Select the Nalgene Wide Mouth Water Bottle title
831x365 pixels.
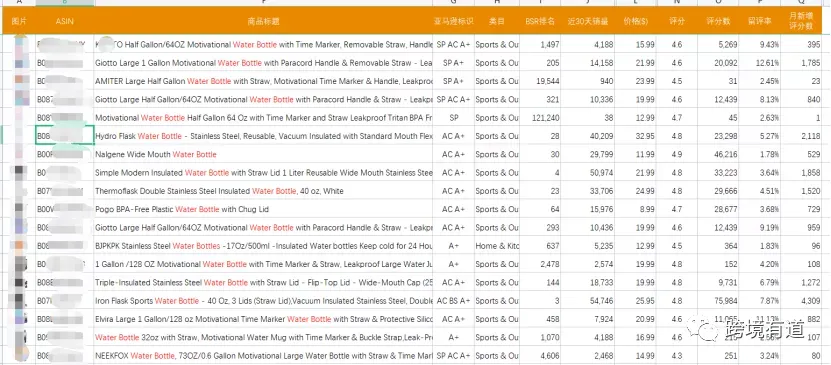(156, 154)
